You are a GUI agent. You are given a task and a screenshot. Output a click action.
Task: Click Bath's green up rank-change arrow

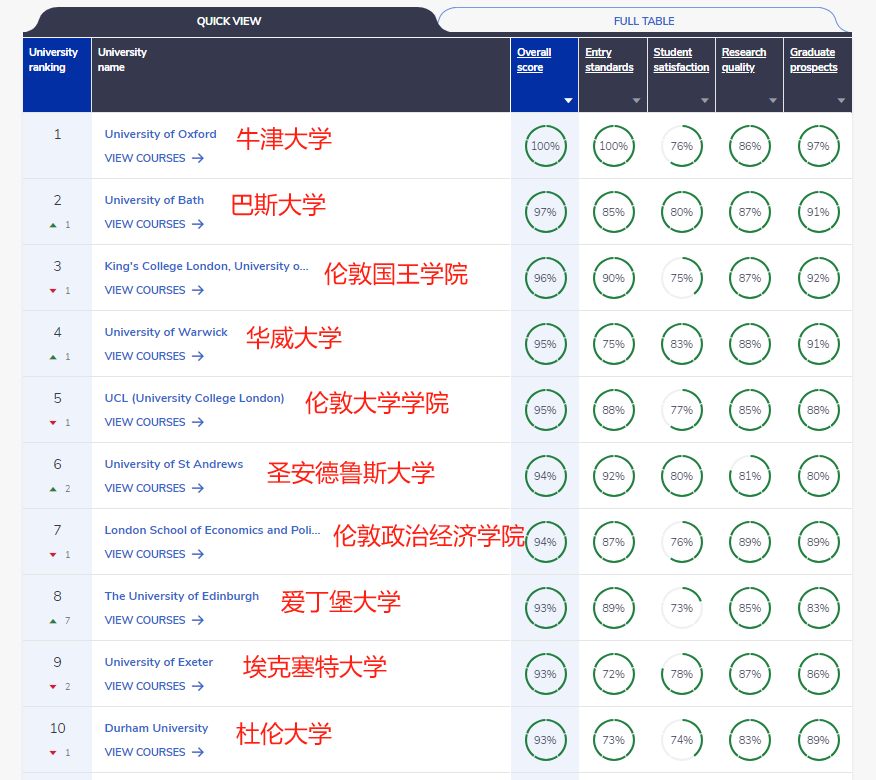click(x=53, y=225)
